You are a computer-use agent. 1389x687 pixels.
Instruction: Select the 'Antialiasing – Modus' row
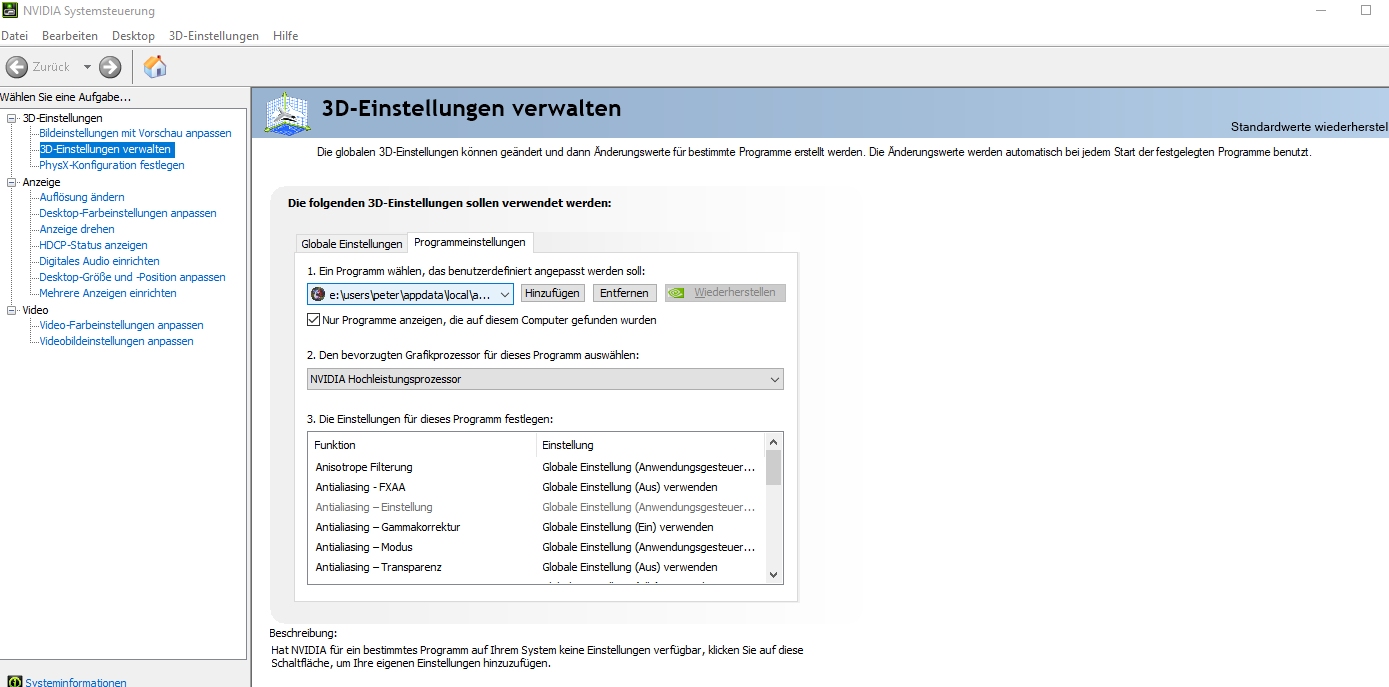[x=536, y=547]
